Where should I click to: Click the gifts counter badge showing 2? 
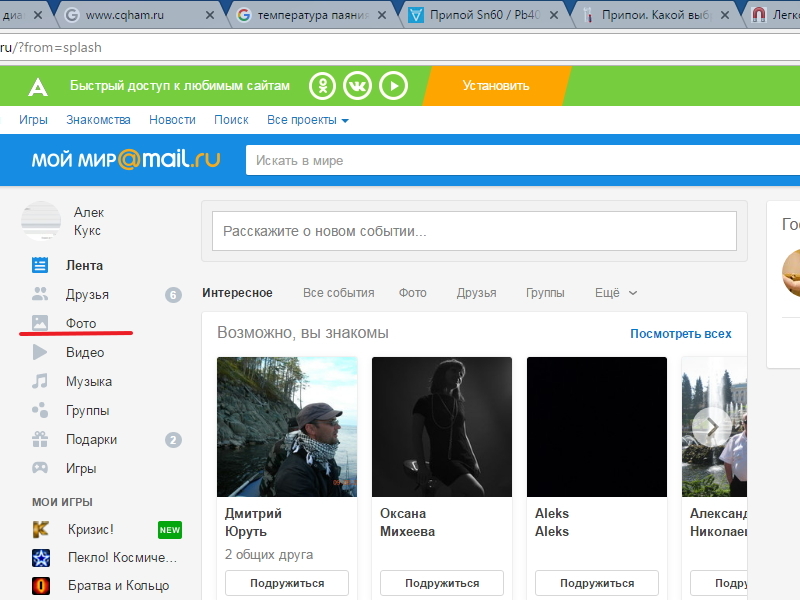173,440
